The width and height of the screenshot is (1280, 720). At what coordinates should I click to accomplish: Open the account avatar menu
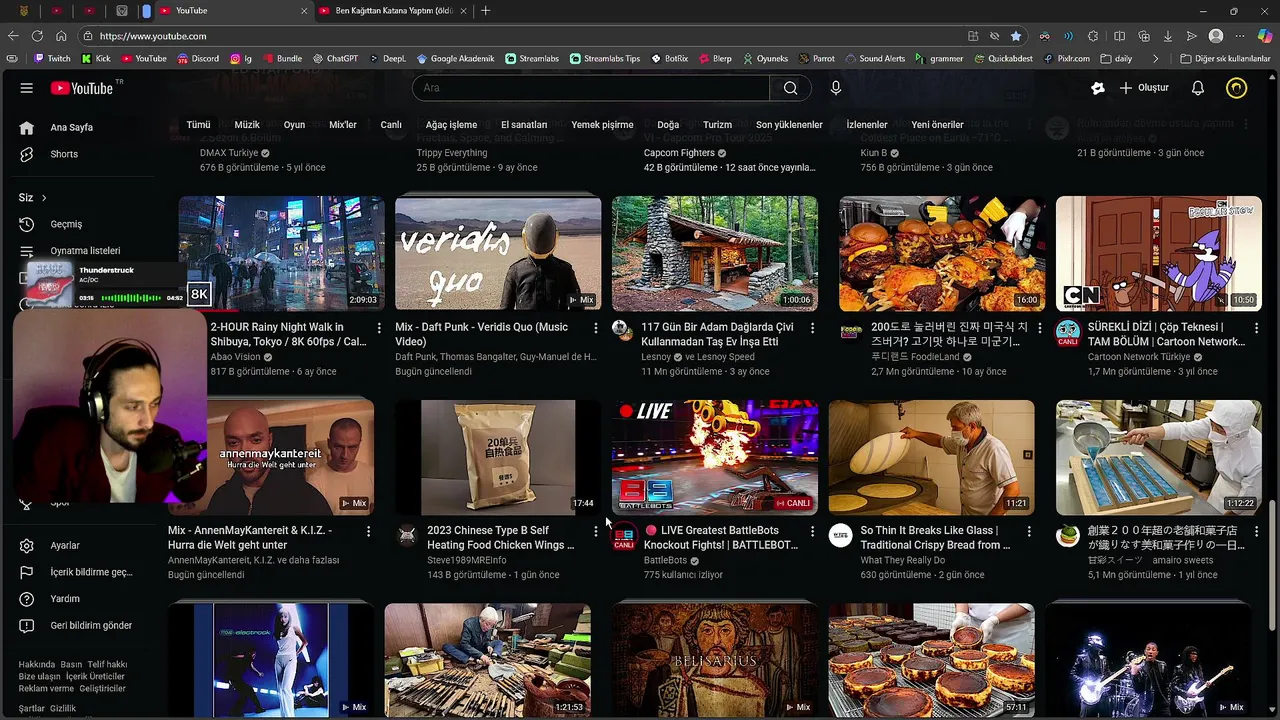(x=1237, y=88)
